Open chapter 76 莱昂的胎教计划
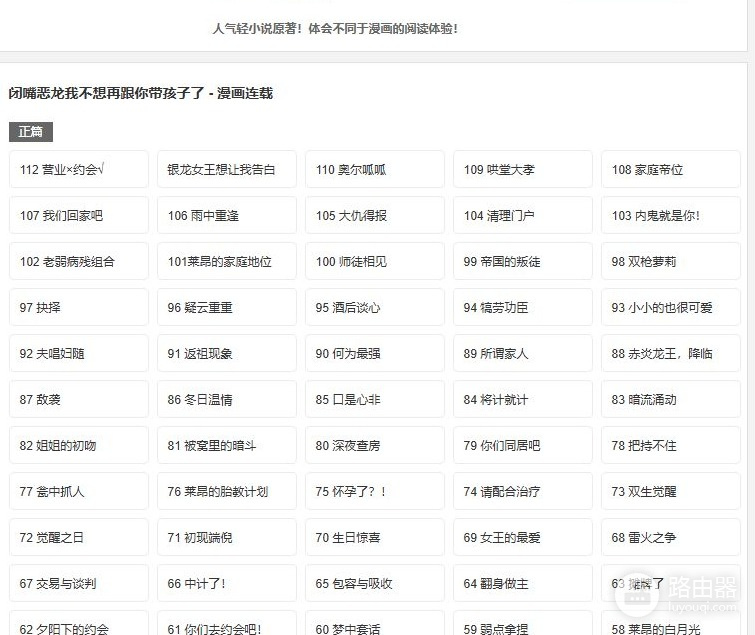This screenshot has height=635, width=755. point(227,491)
